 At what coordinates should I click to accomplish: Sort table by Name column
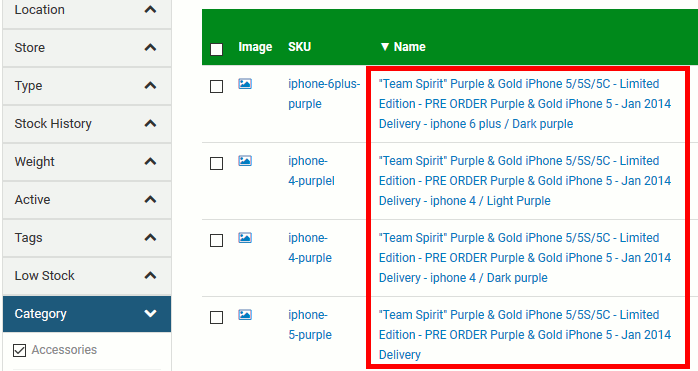pyautogui.click(x=403, y=47)
